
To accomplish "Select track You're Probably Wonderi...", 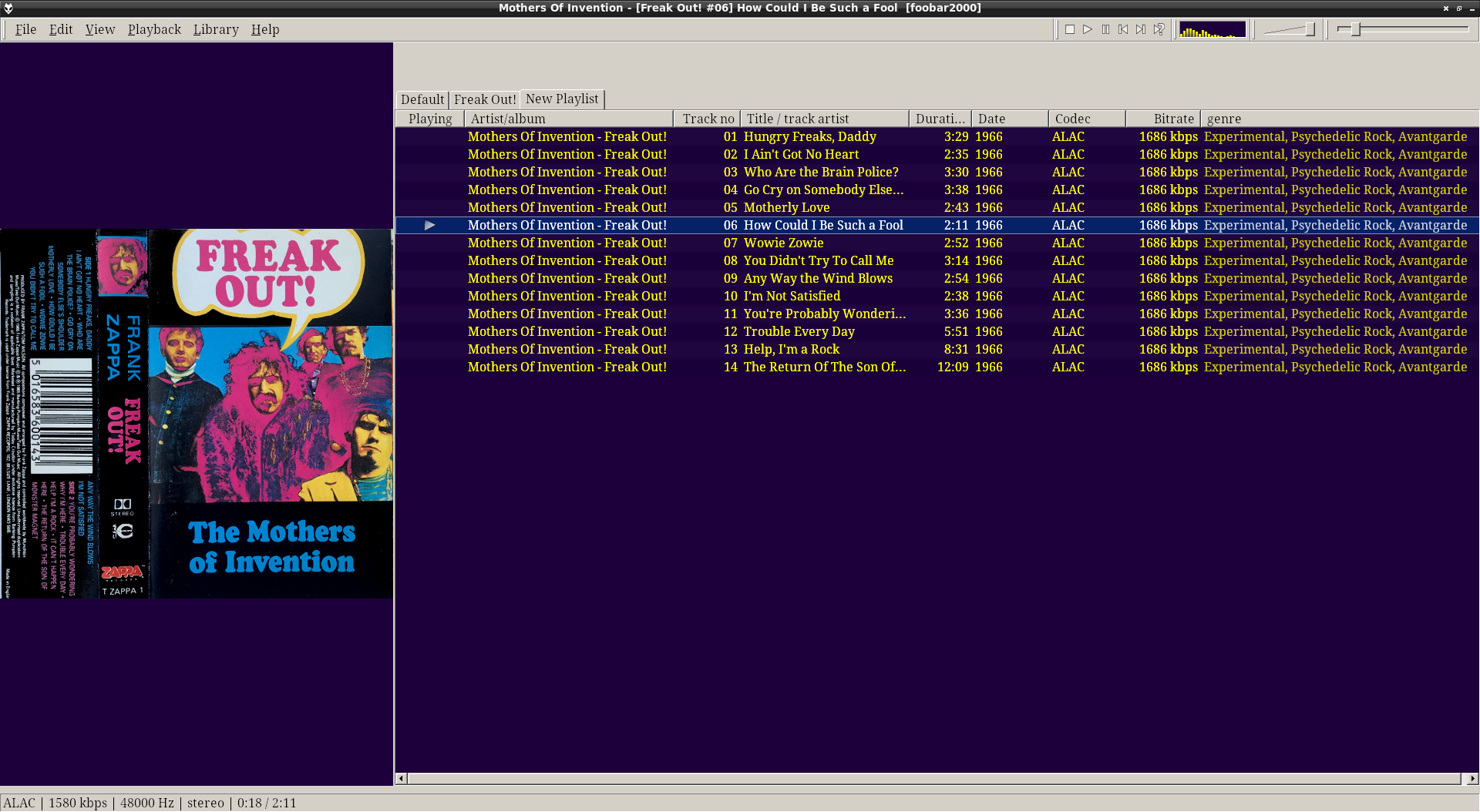I will coord(937,314).
